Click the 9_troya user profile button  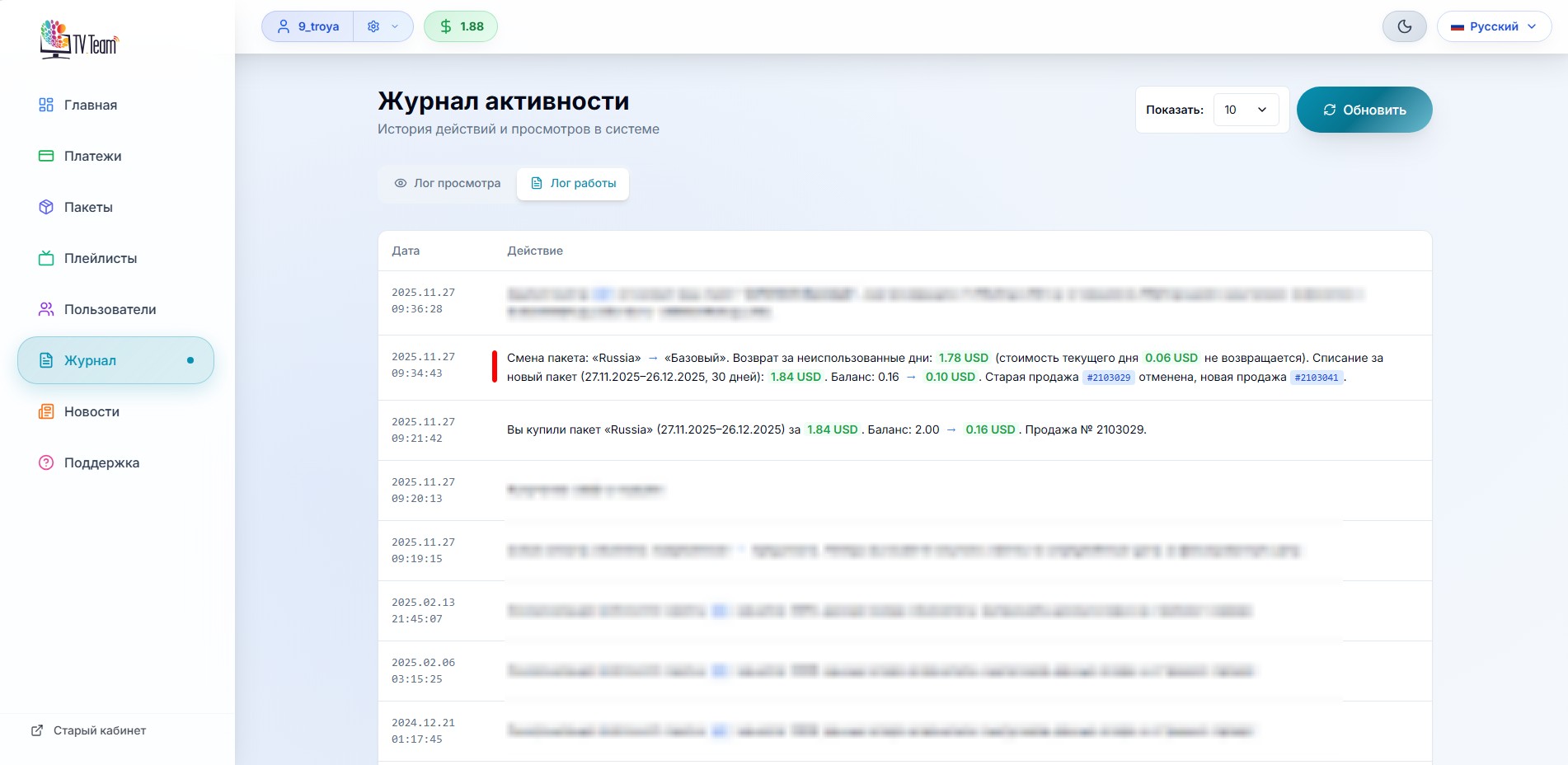pyautogui.click(x=308, y=26)
